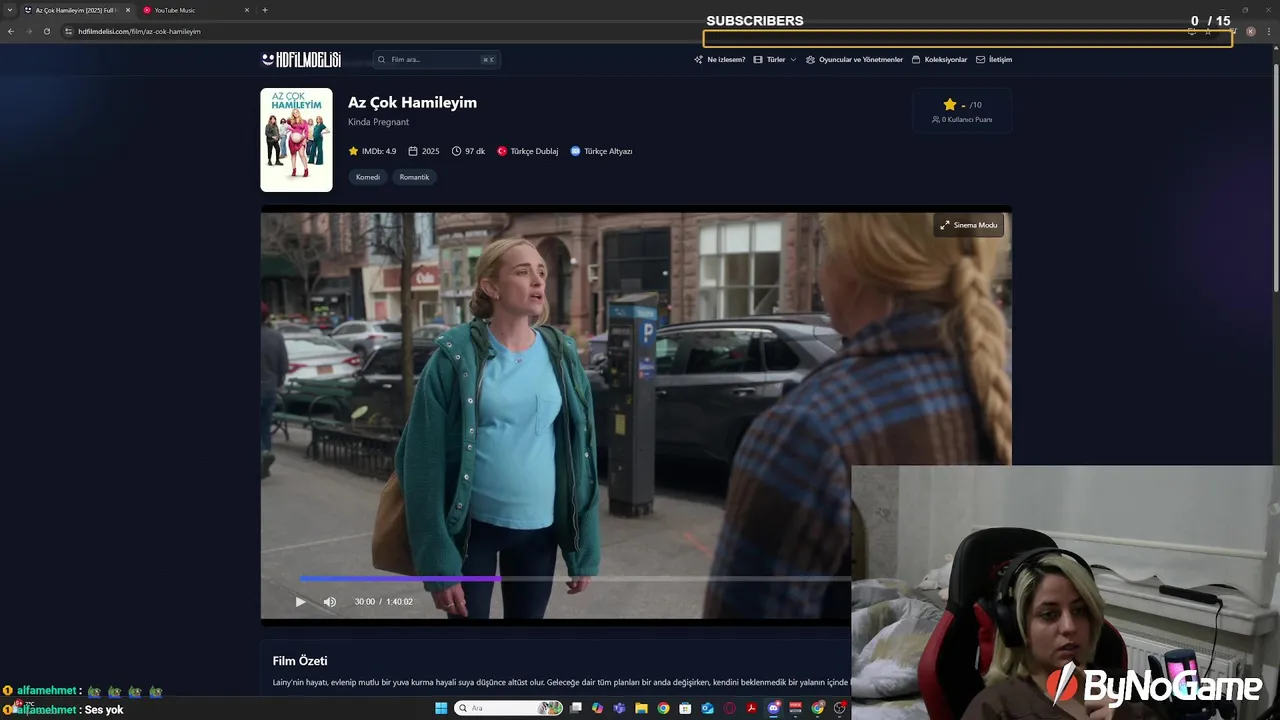Open Task View on the taskbar

pos(575,708)
